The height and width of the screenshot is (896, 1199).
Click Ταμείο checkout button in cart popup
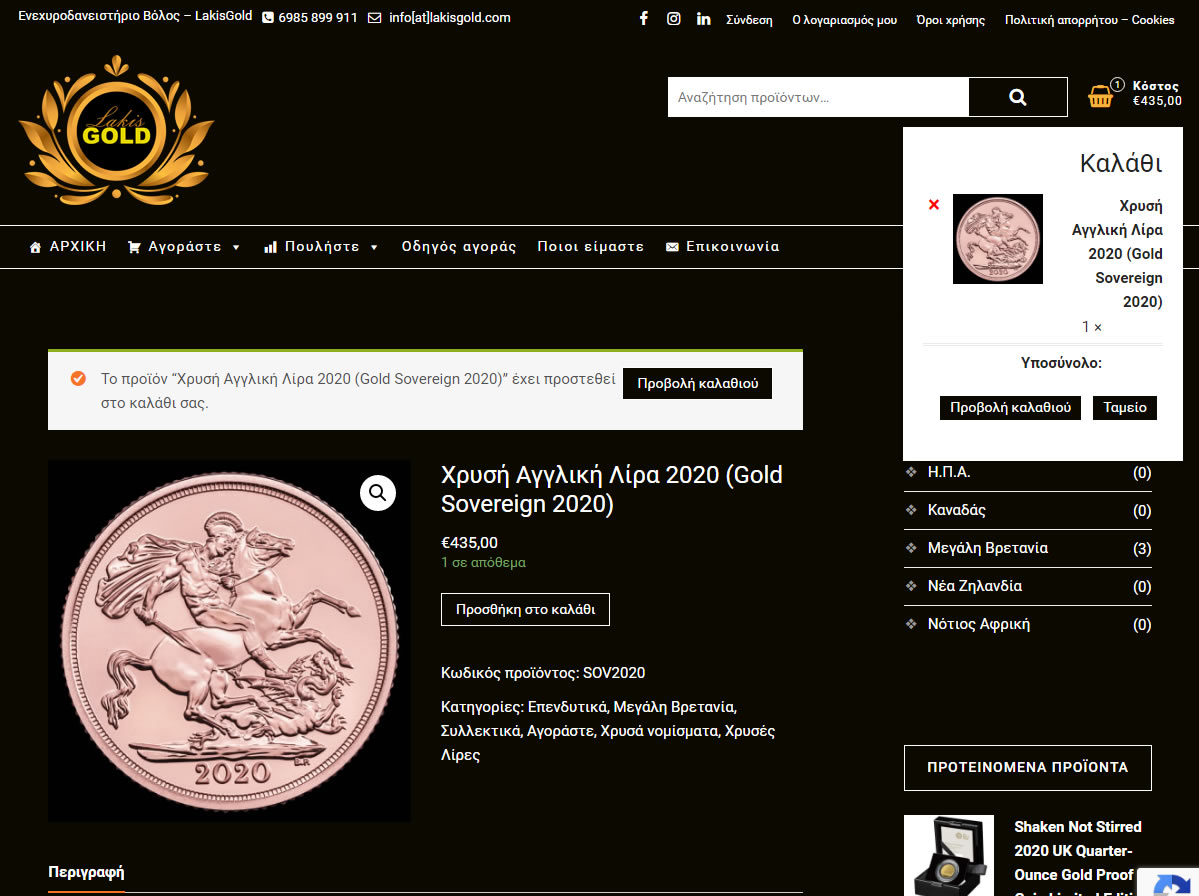[1125, 407]
